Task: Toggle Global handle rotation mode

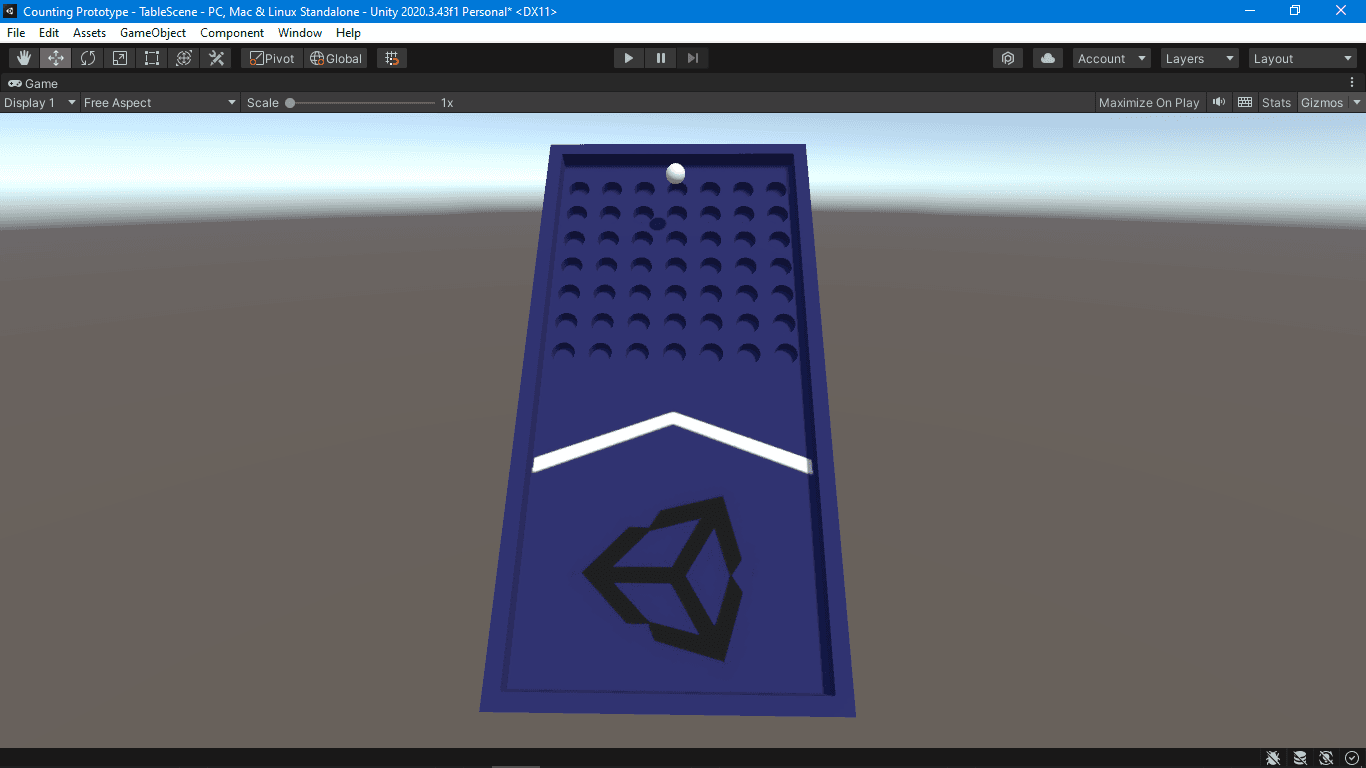Action: pos(336,58)
